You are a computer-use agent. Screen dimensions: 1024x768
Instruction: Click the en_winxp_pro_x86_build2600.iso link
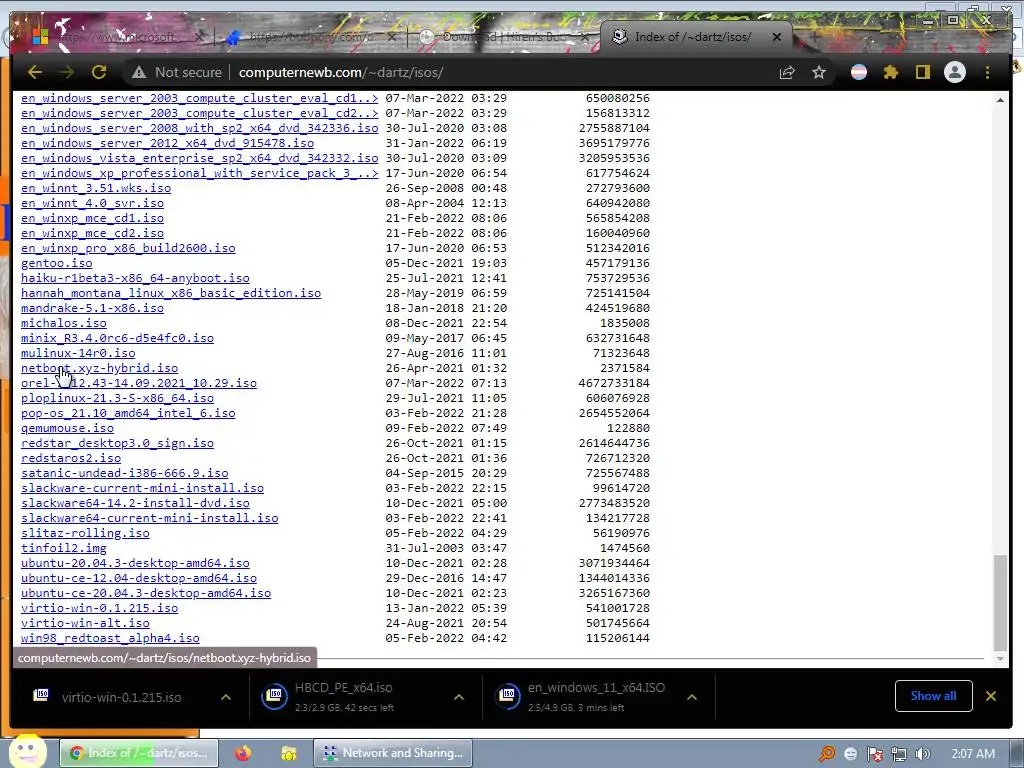click(128, 248)
